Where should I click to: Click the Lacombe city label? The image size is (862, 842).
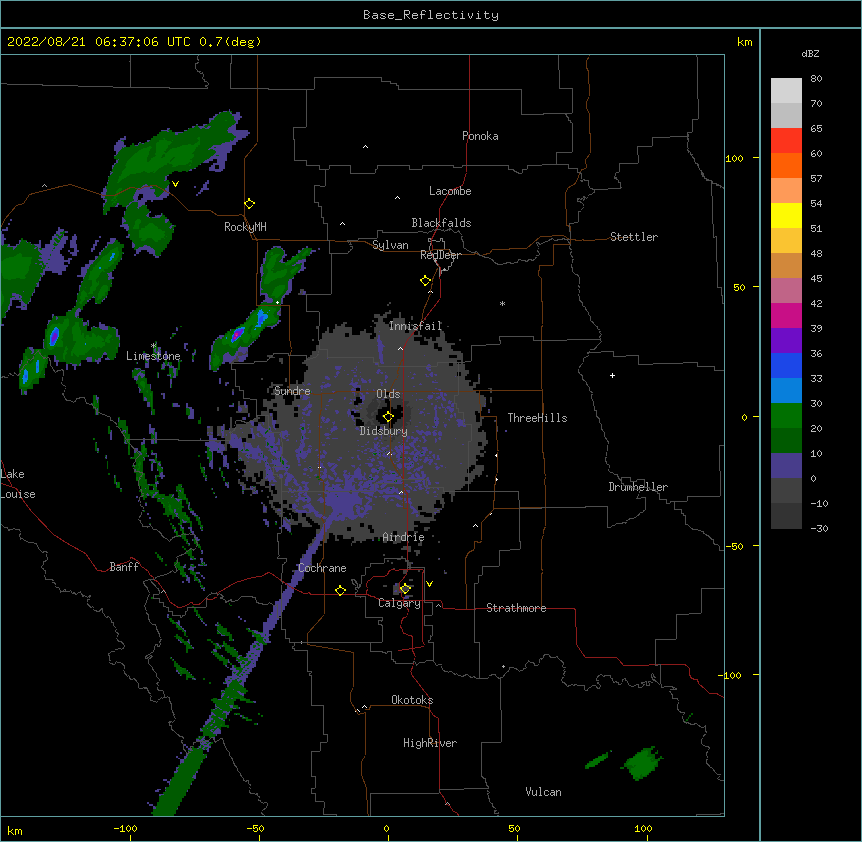(x=450, y=191)
